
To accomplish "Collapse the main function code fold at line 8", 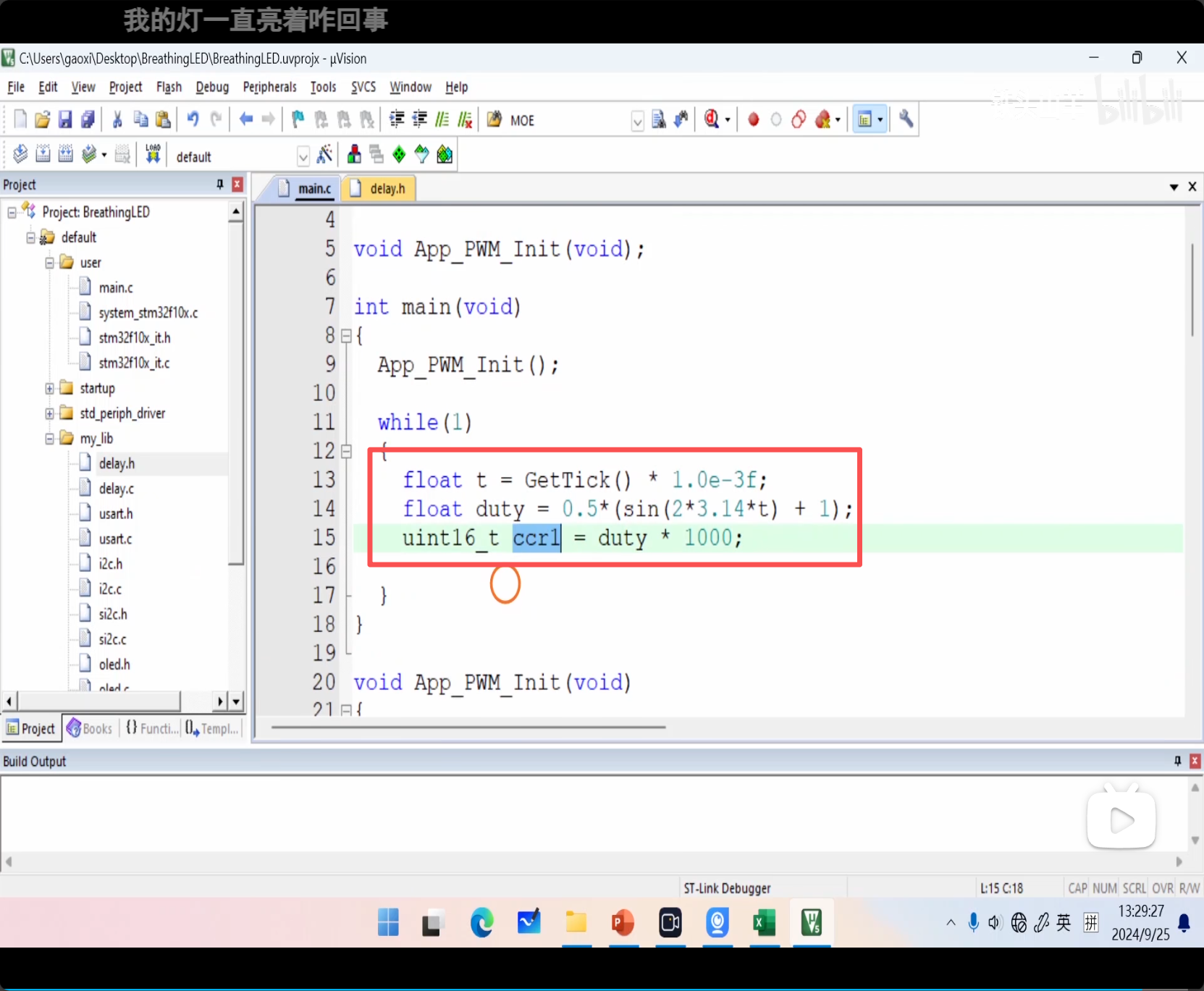I will coord(346,336).
